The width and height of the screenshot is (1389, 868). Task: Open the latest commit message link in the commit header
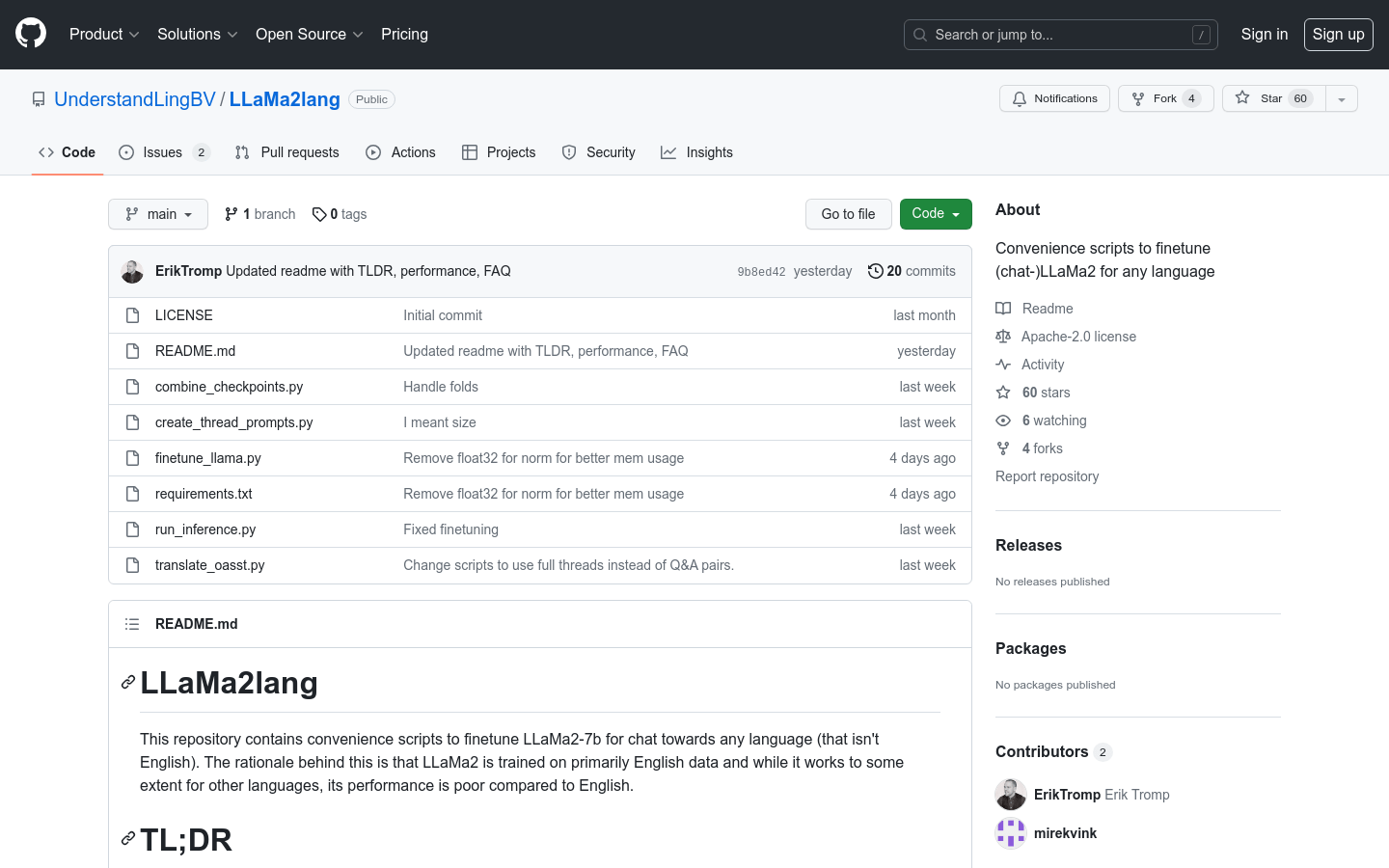368,271
